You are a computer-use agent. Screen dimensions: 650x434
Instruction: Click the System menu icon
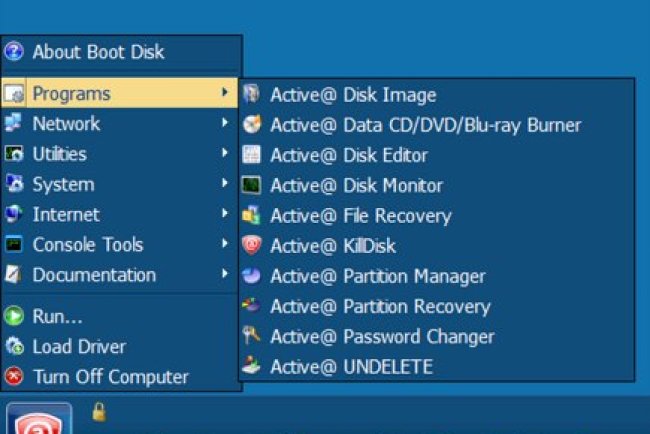click(15, 184)
